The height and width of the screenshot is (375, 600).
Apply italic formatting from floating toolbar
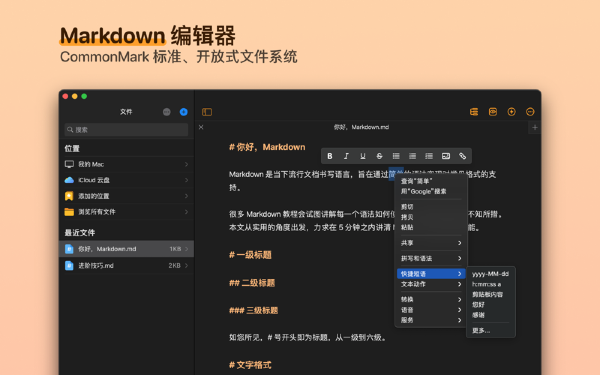click(346, 156)
